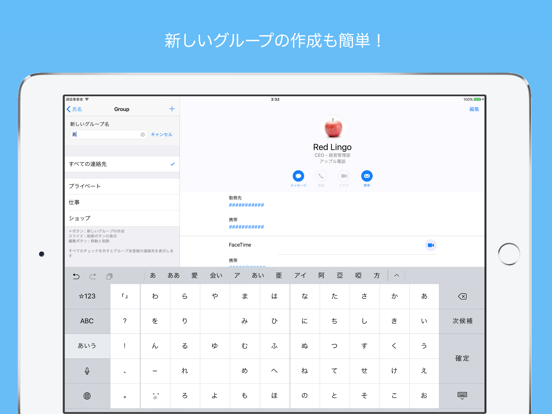Tap the plus icon to add group
Image resolution: width=552 pixels, height=414 pixels.
pos(172,109)
